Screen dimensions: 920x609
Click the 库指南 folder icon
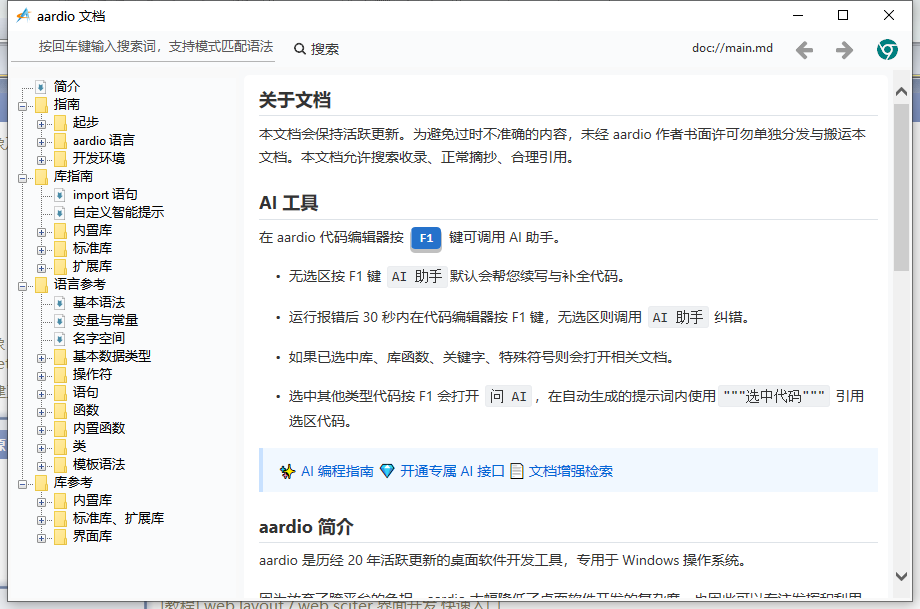41,177
